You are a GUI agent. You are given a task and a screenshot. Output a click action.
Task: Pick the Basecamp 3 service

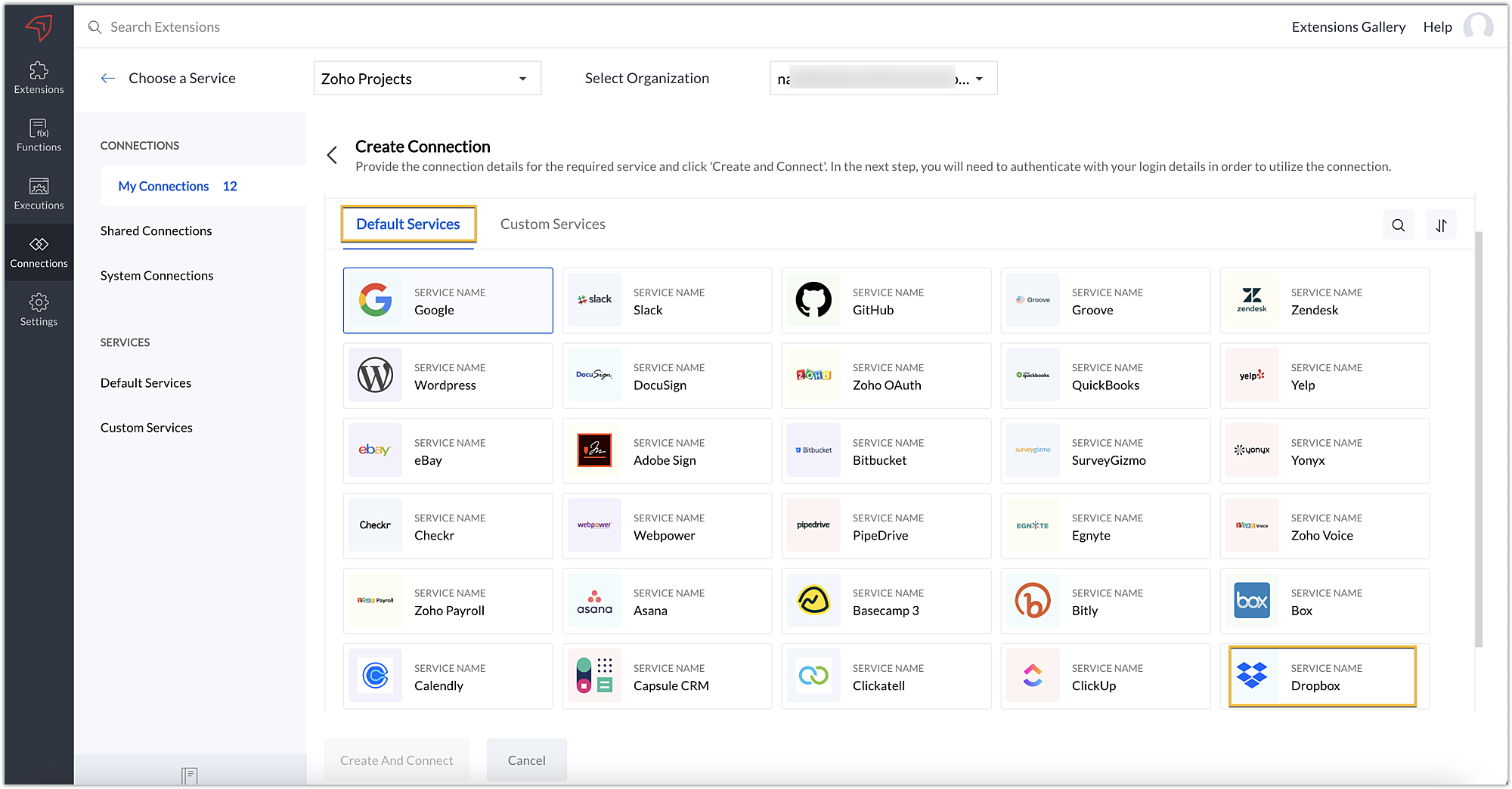(x=886, y=602)
